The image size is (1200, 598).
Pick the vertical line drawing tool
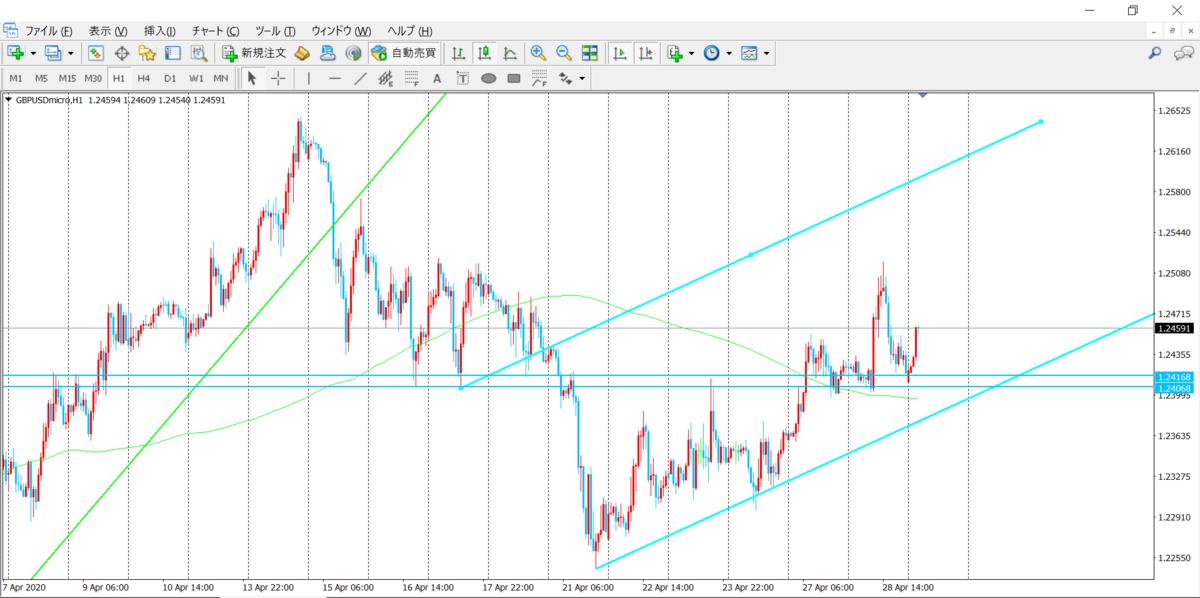pyautogui.click(x=309, y=78)
